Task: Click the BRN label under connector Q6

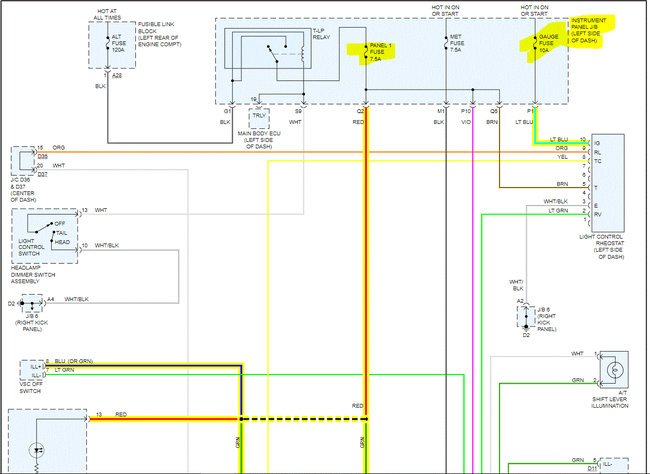Action: (492, 122)
